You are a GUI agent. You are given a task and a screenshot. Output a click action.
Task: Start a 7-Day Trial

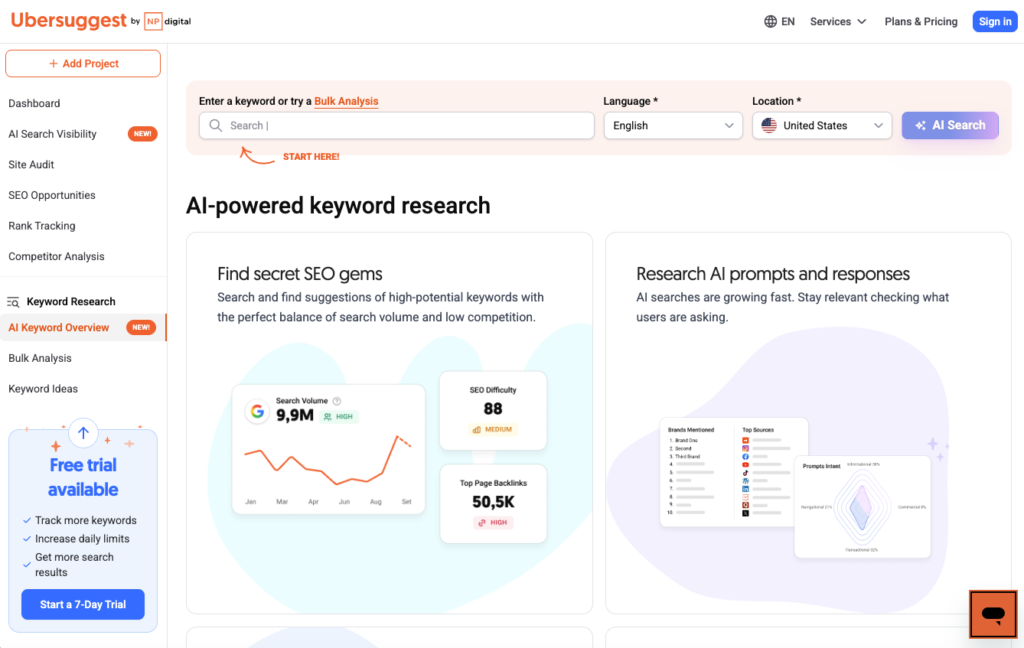82,604
